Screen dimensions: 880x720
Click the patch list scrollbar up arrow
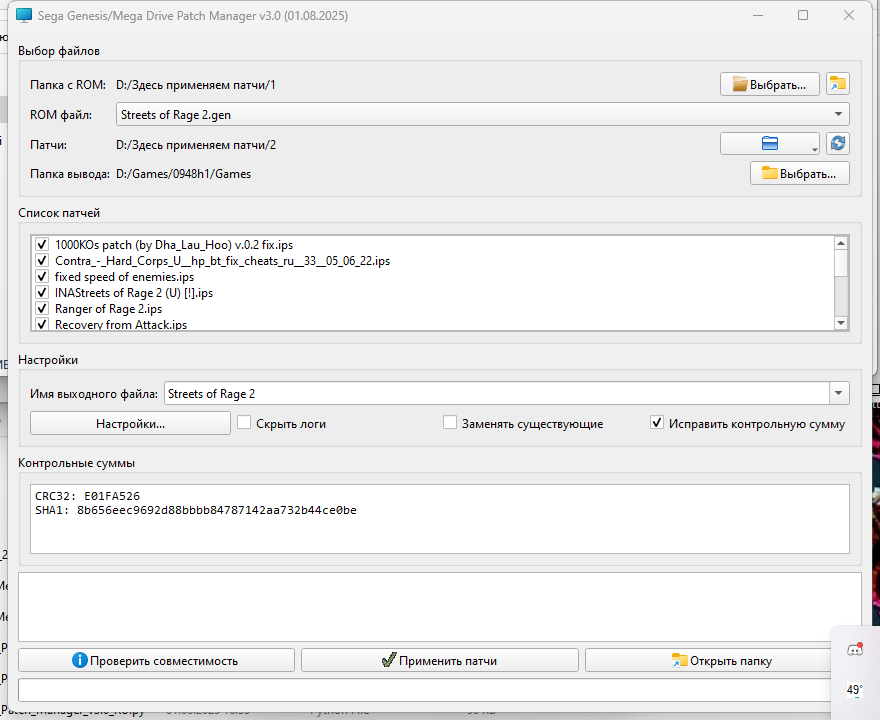[841, 243]
